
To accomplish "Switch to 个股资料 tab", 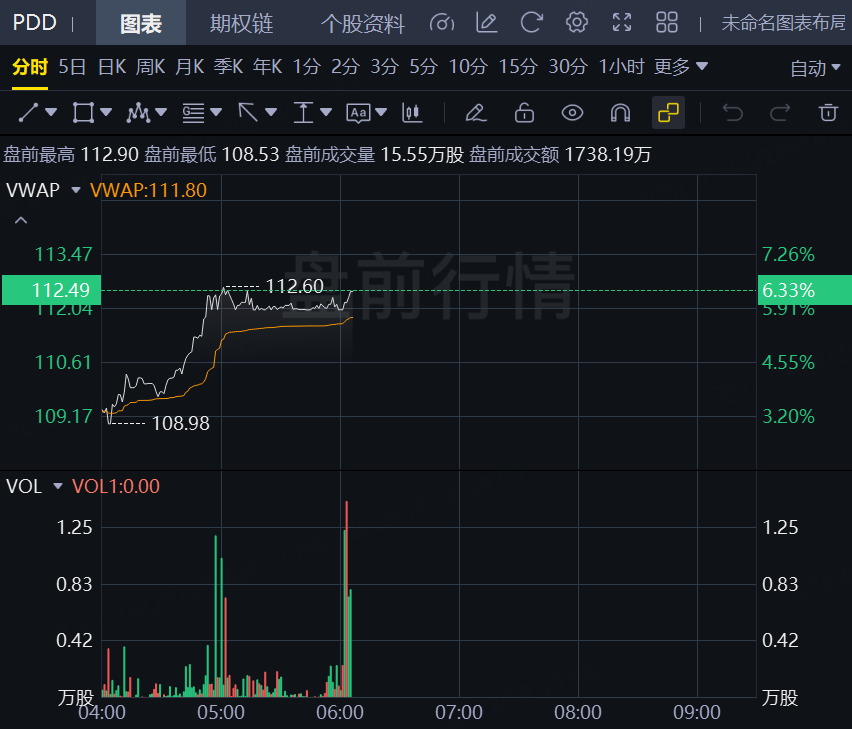I will [362, 23].
